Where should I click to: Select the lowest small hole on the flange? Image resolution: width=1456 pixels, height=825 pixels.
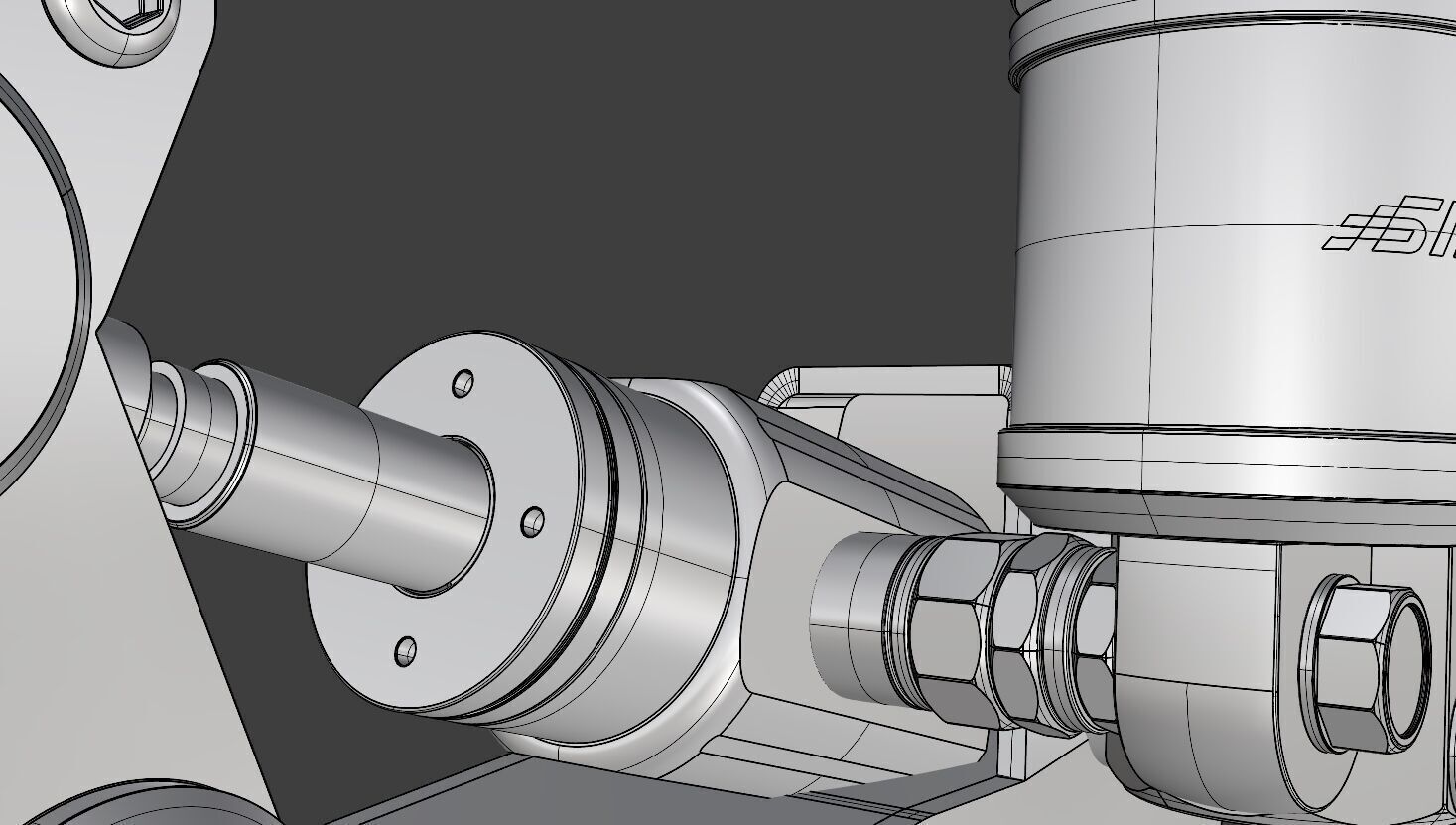coord(405,651)
